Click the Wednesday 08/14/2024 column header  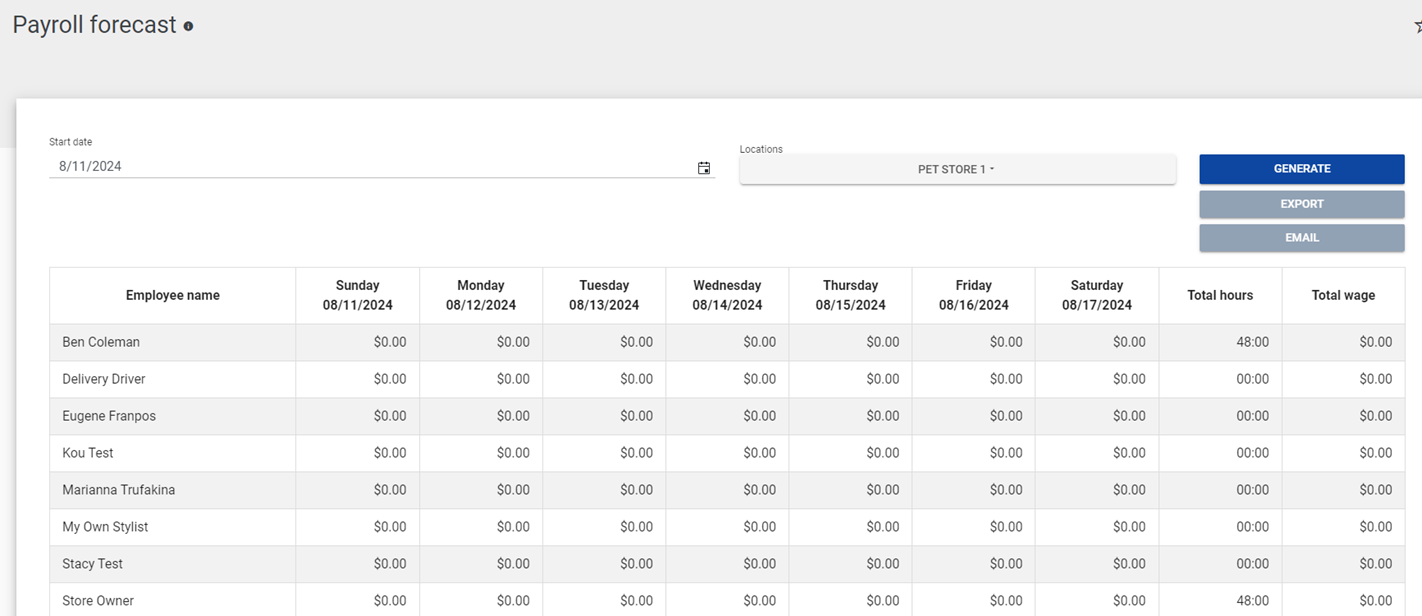727,295
